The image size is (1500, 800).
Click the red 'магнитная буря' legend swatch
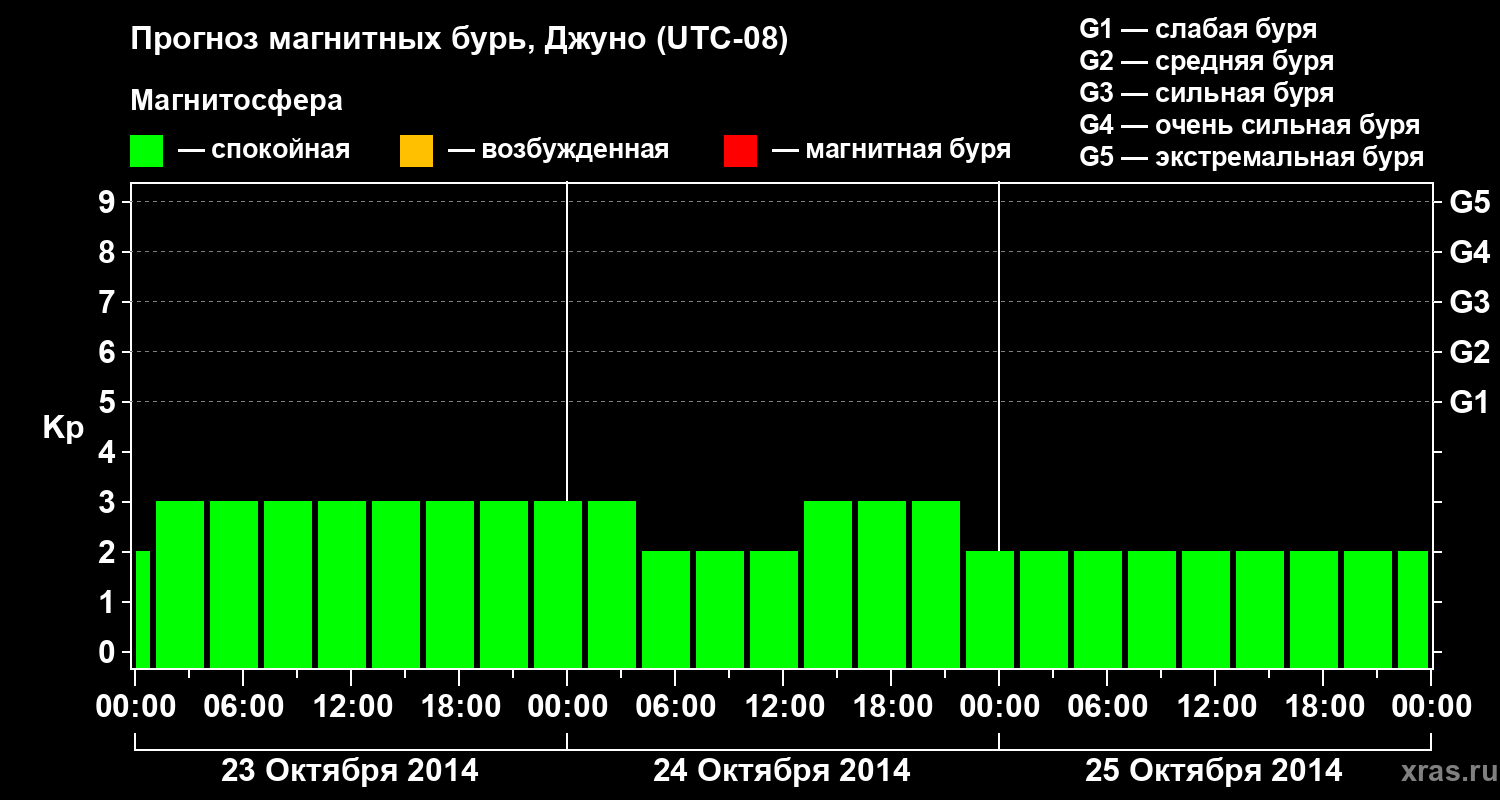tap(740, 150)
